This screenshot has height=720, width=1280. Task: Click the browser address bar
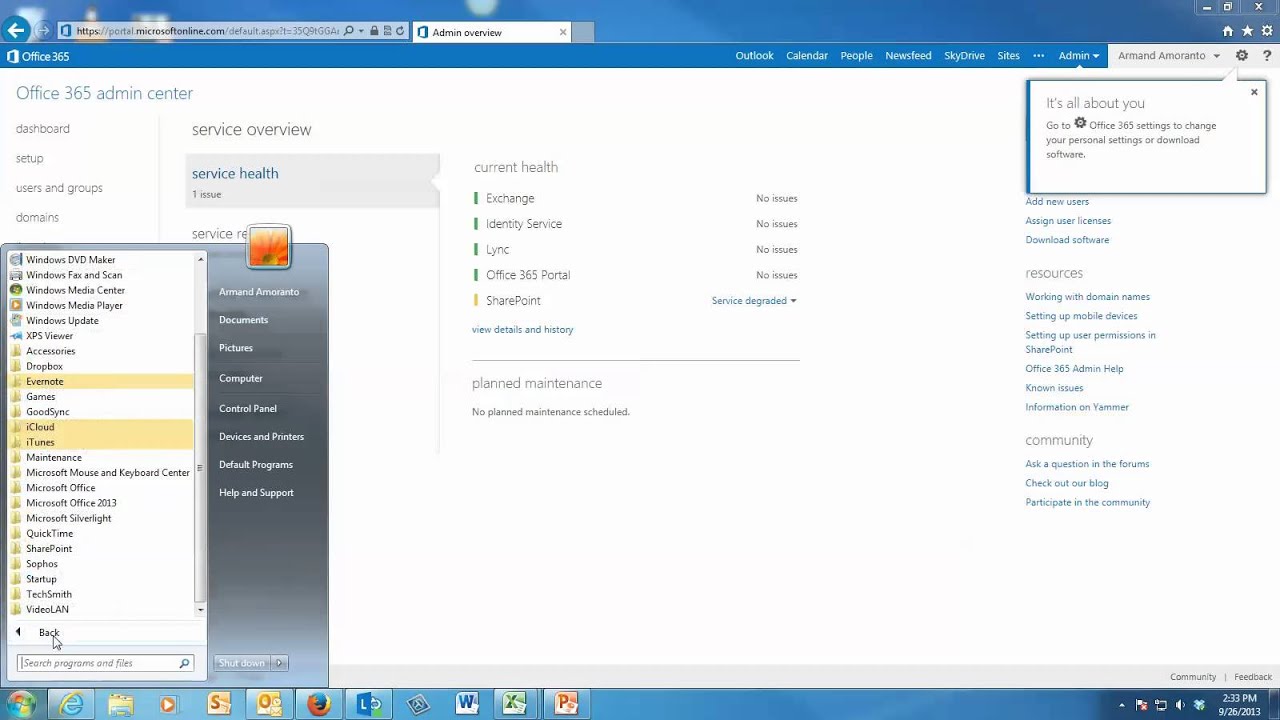(207, 31)
